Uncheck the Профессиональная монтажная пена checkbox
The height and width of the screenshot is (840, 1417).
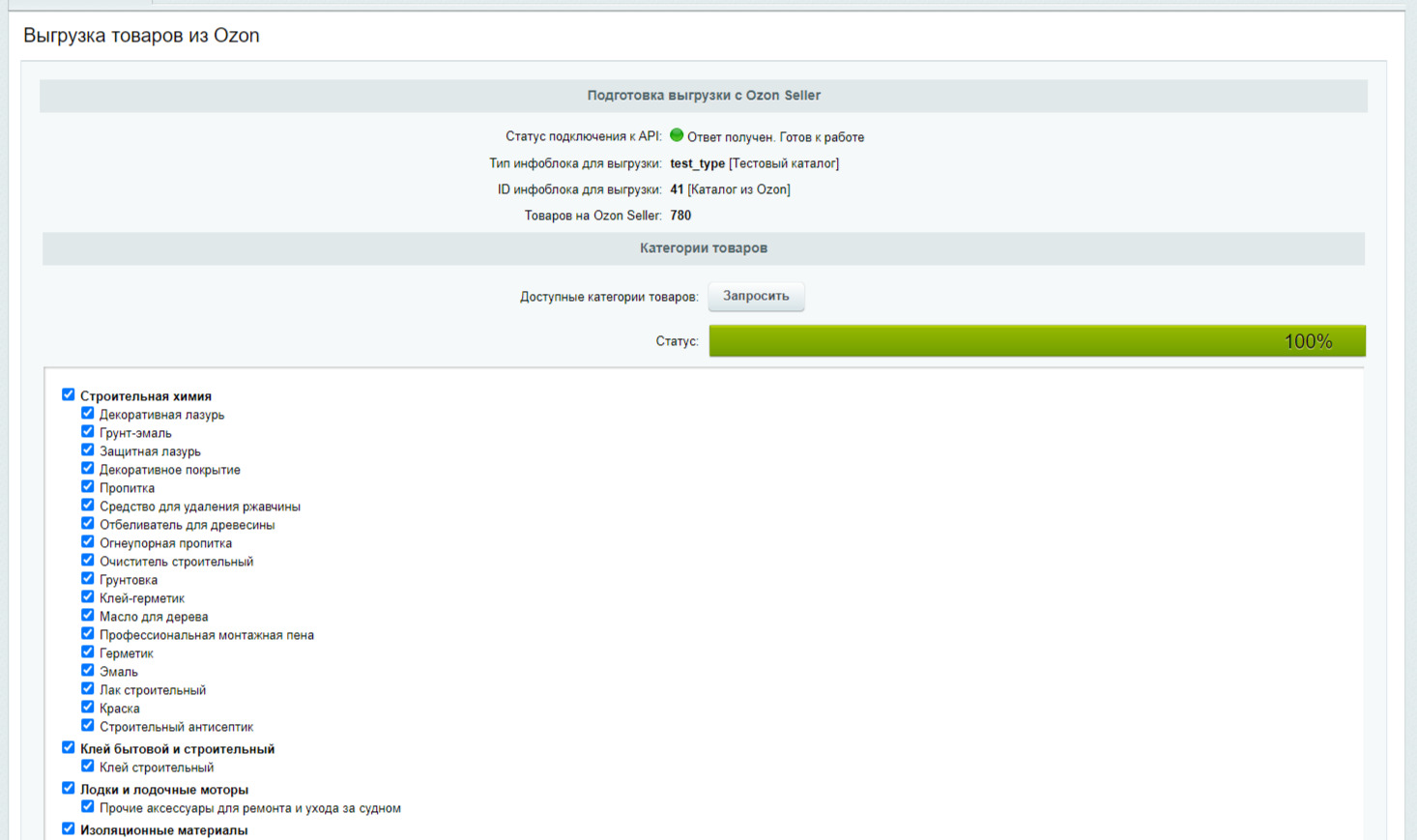88,633
